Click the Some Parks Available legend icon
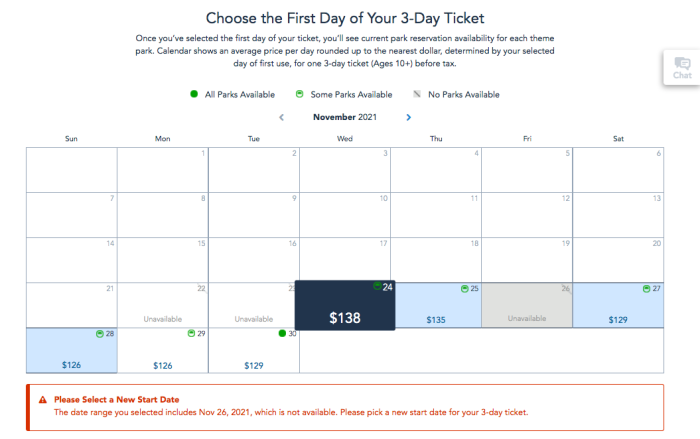 pos(297,95)
